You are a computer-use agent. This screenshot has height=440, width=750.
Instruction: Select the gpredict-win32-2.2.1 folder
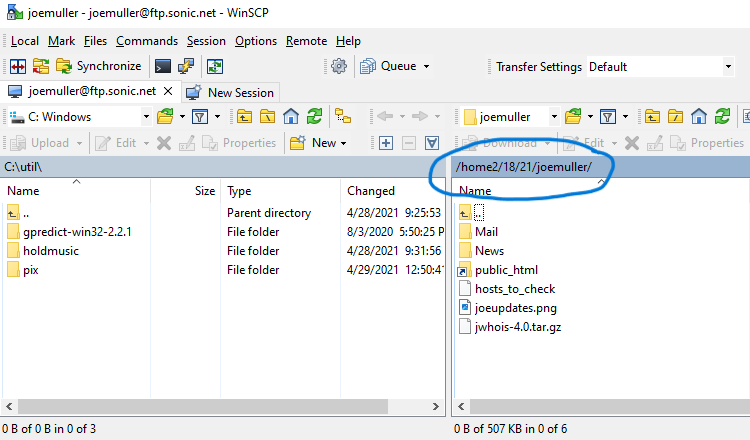tap(70, 232)
